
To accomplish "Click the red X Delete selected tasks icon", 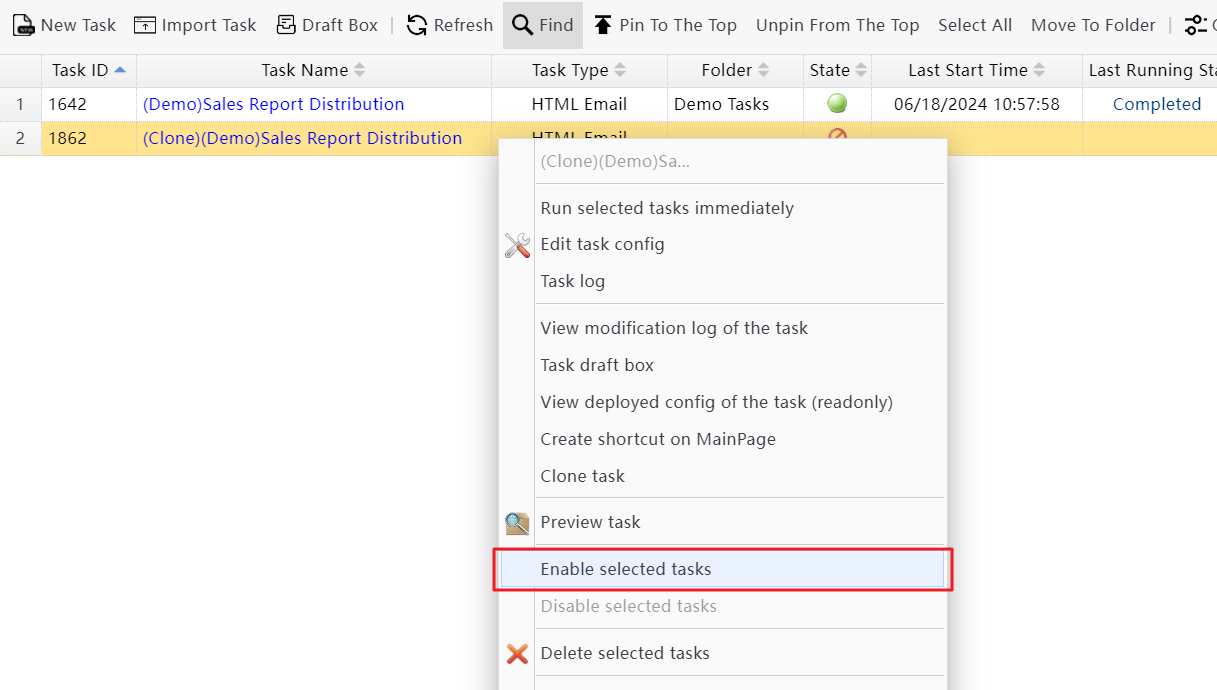I will pyautogui.click(x=517, y=654).
